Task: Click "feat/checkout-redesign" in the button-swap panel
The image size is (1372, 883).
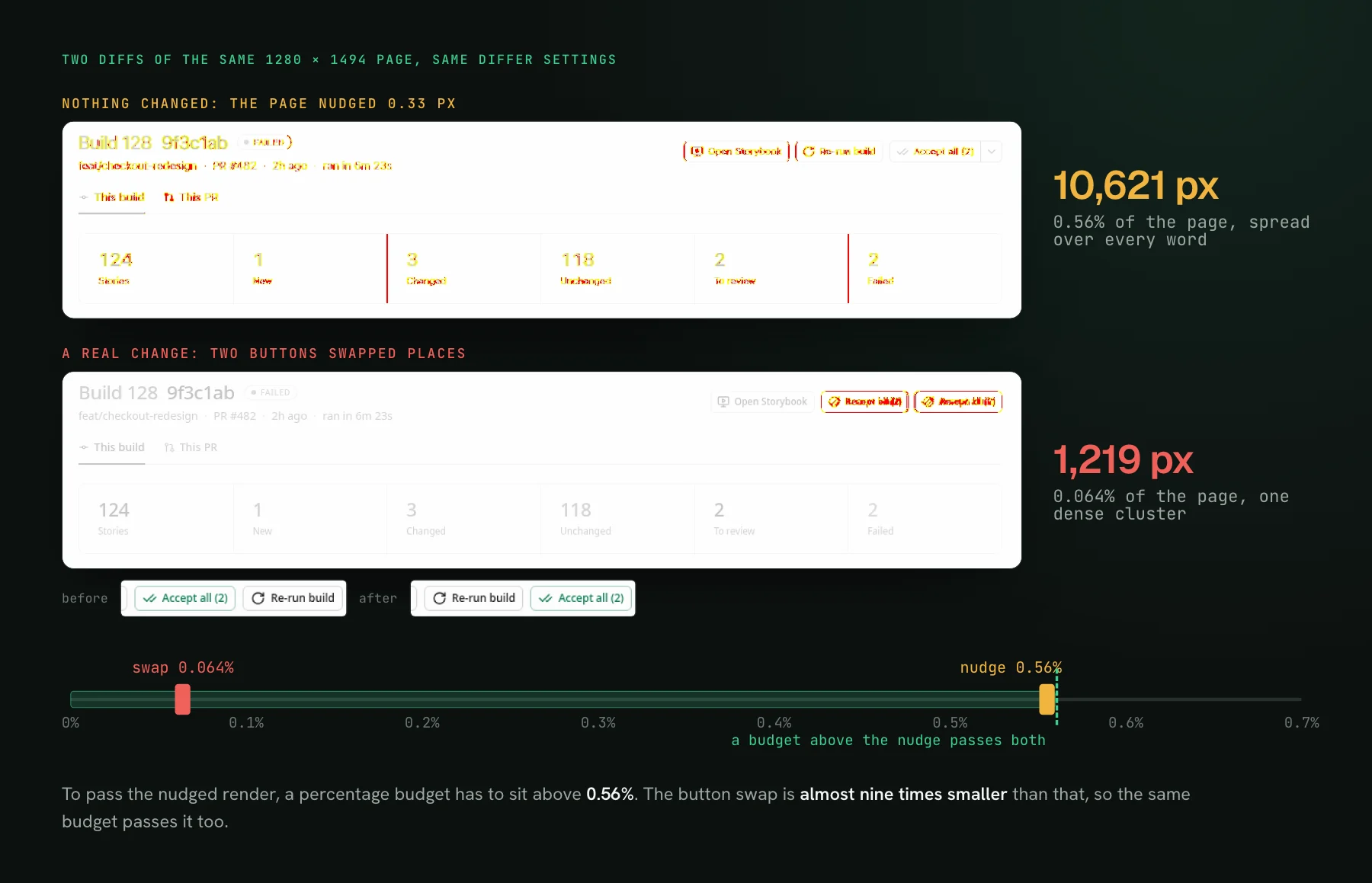Action: click(x=138, y=416)
